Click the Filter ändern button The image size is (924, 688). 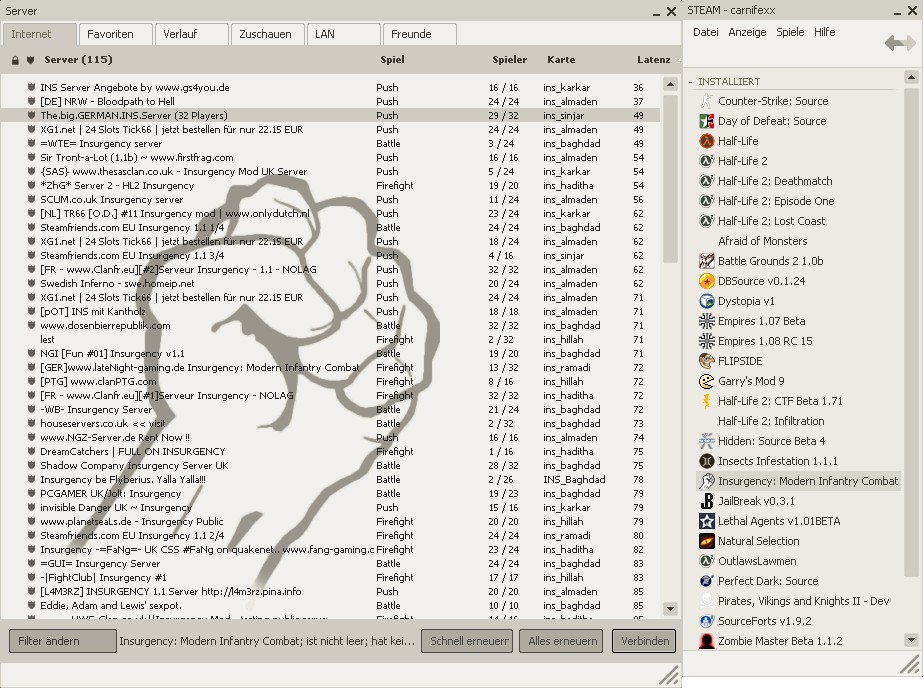pyautogui.click(x=62, y=641)
